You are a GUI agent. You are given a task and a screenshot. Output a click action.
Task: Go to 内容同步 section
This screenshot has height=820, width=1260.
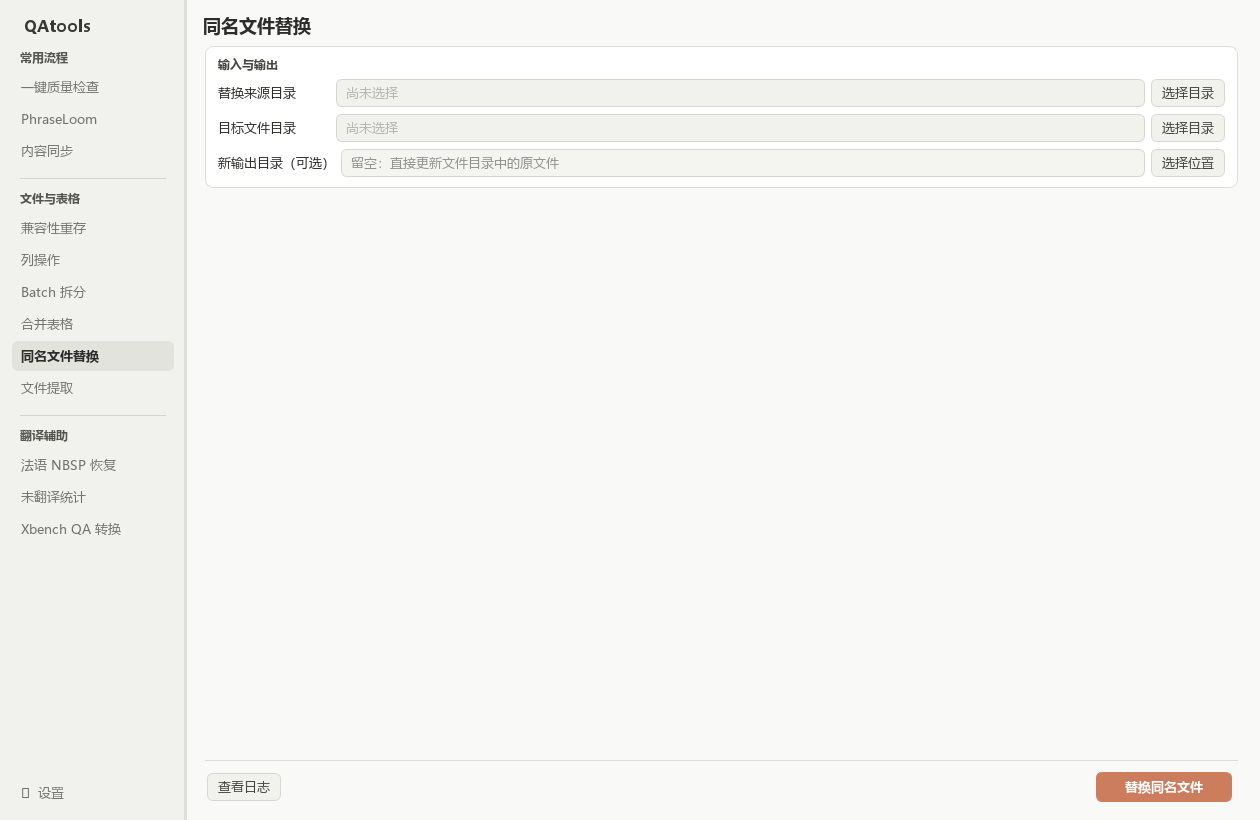click(93, 151)
